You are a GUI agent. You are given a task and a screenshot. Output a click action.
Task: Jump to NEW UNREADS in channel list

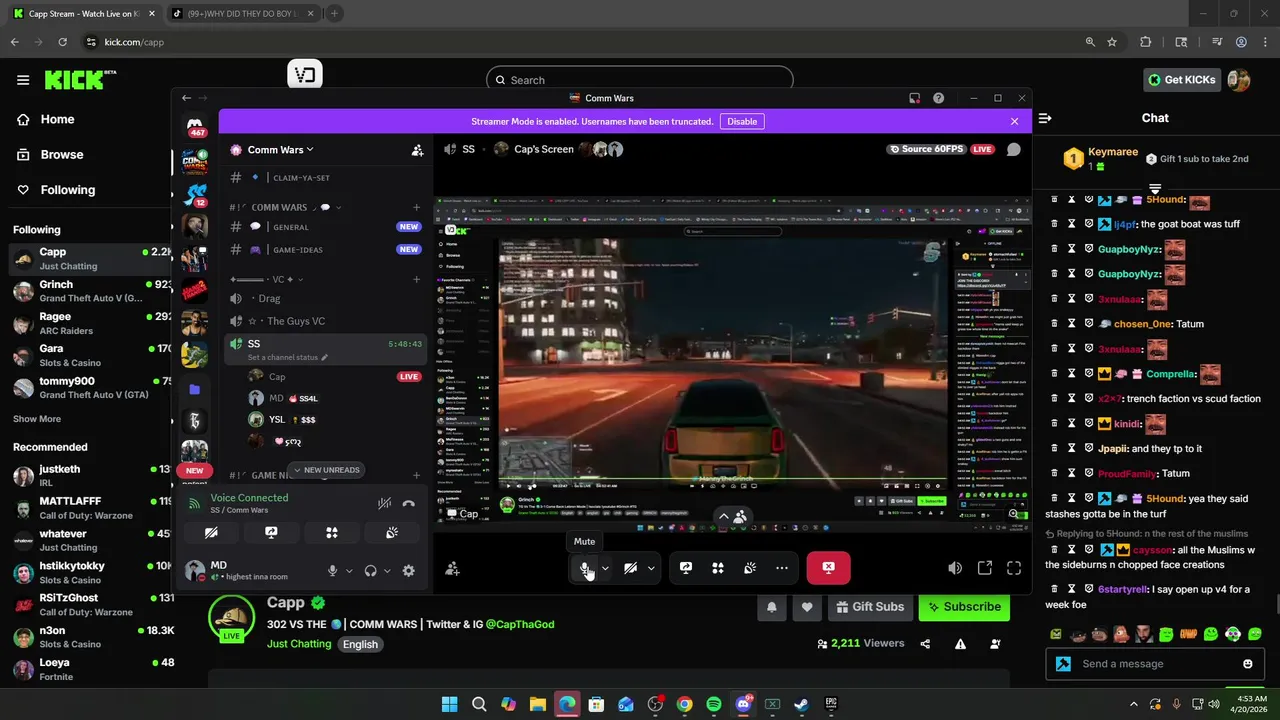[325, 470]
